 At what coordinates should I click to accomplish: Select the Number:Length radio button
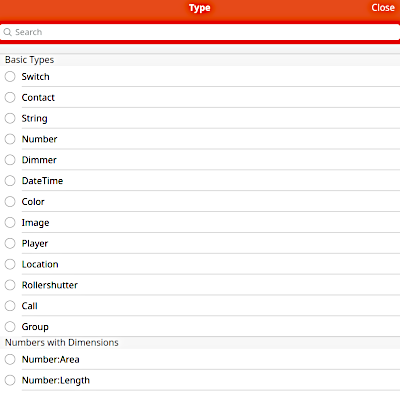click(x=10, y=380)
